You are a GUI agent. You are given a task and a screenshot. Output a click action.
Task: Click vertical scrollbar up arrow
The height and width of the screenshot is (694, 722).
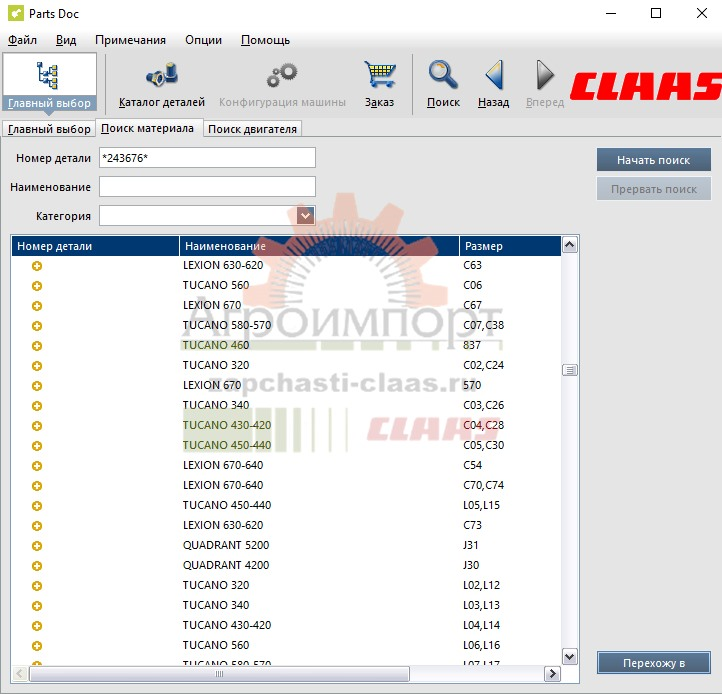pos(570,245)
